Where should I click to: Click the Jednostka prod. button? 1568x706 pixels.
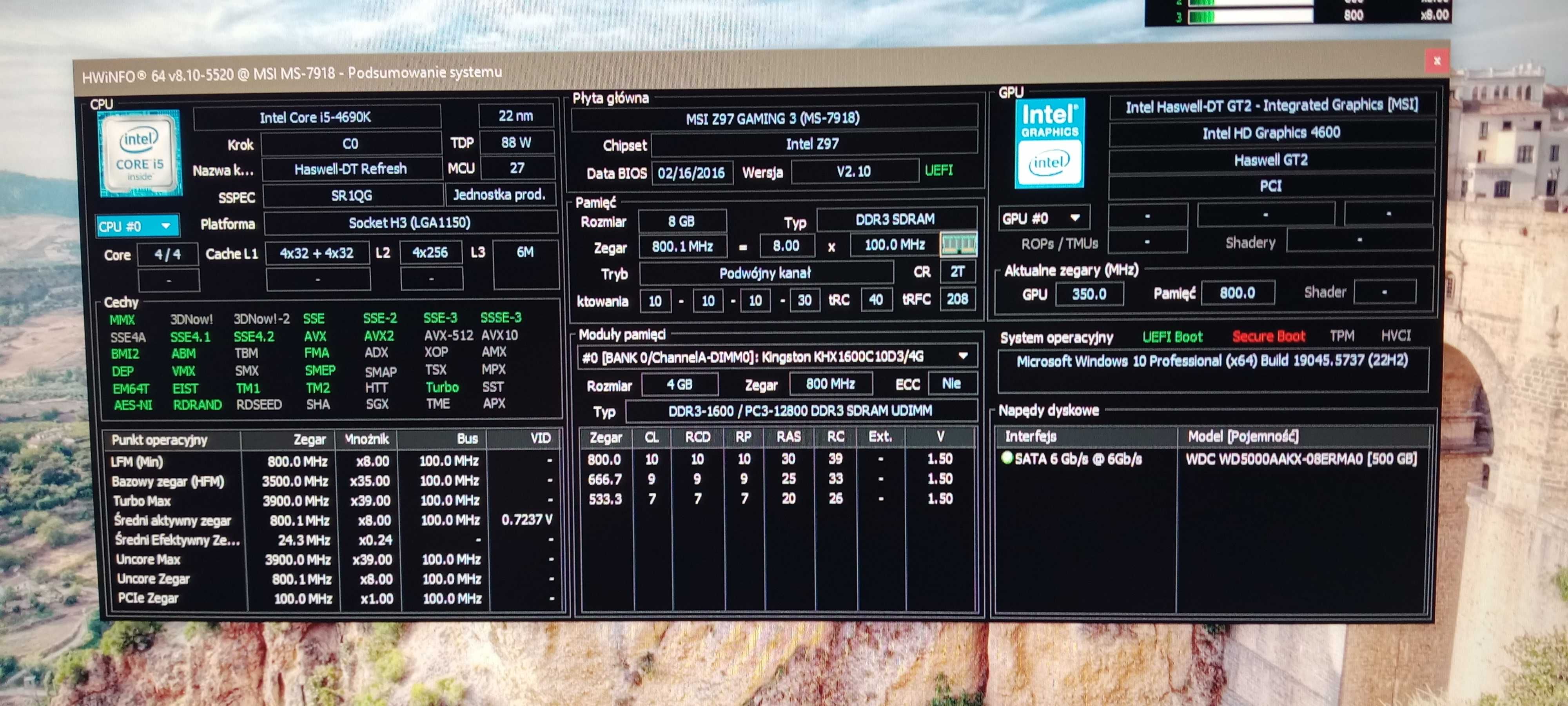500,195
